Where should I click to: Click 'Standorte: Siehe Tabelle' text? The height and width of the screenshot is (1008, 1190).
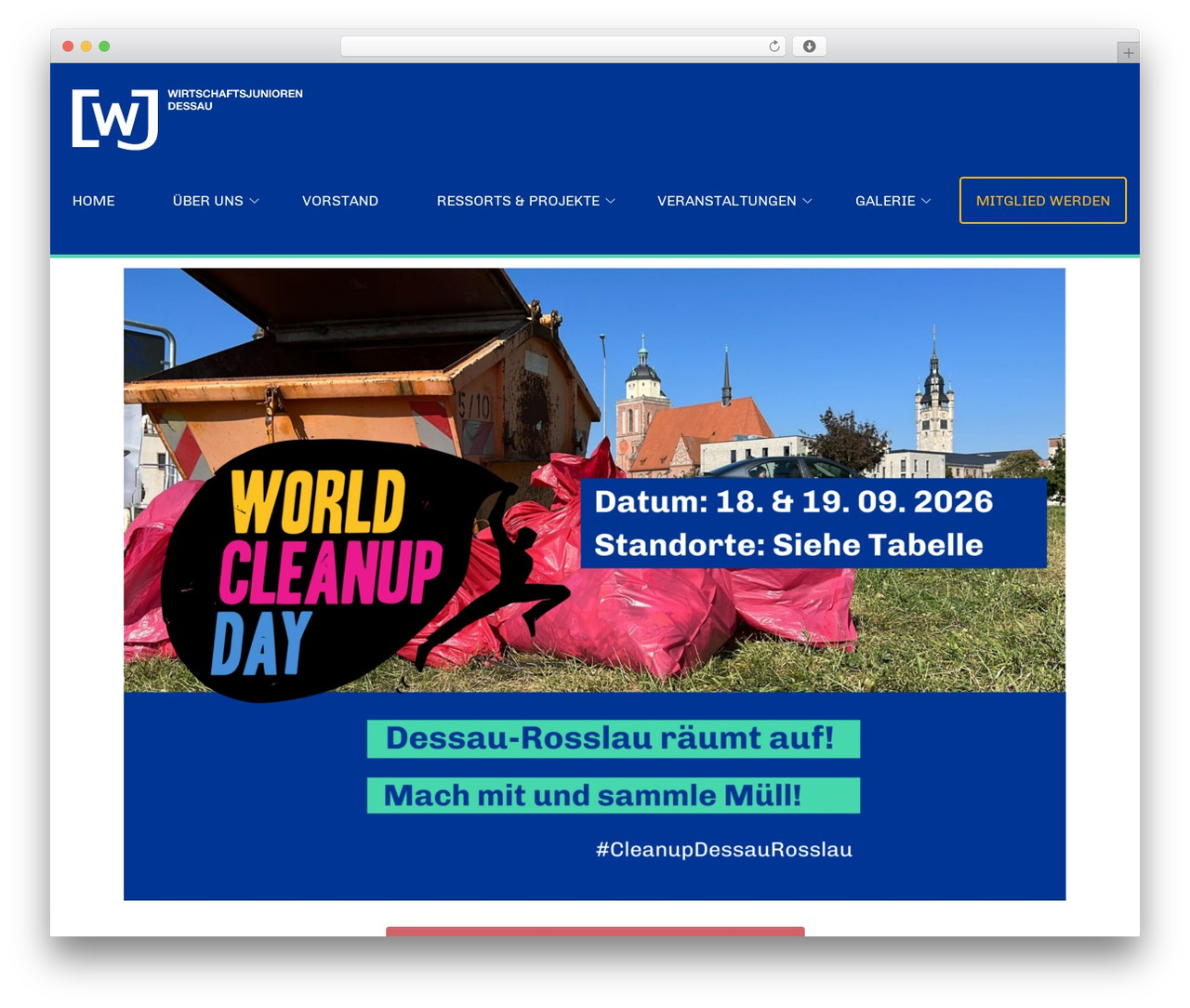(x=788, y=545)
